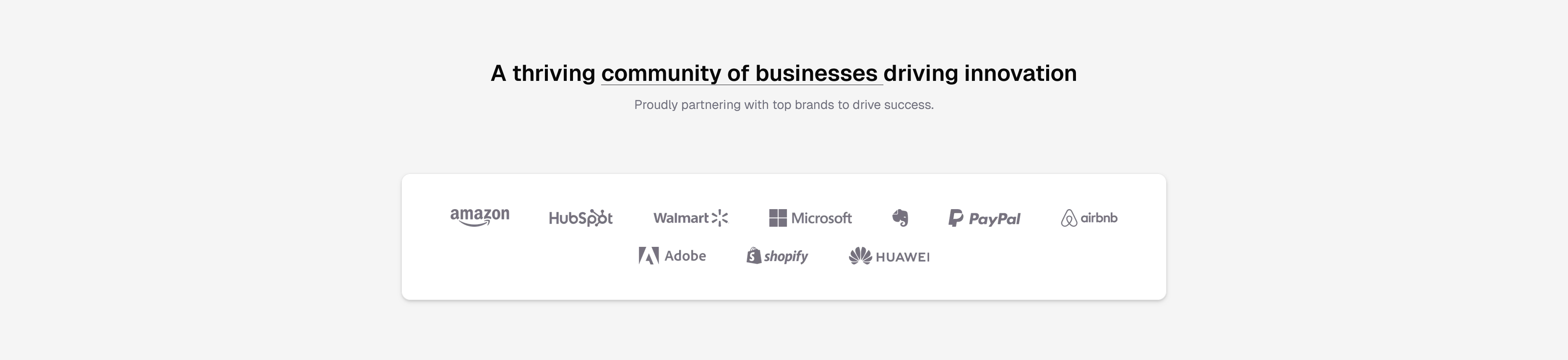Select the HubSpot wordmark logo
The image size is (1568, 360).
[x=580, y=218]
